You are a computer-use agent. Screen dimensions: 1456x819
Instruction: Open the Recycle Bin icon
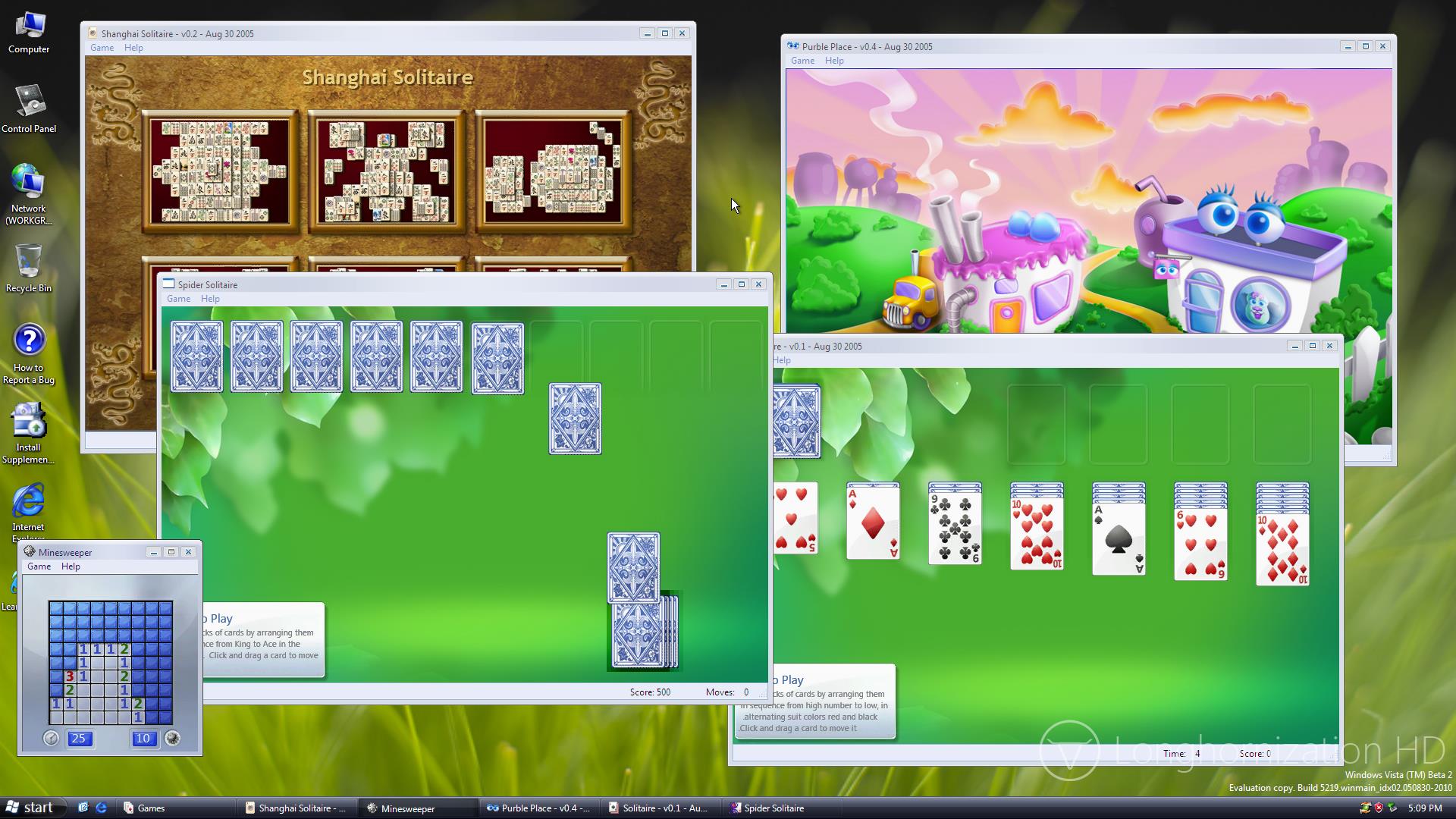(29, 267)
